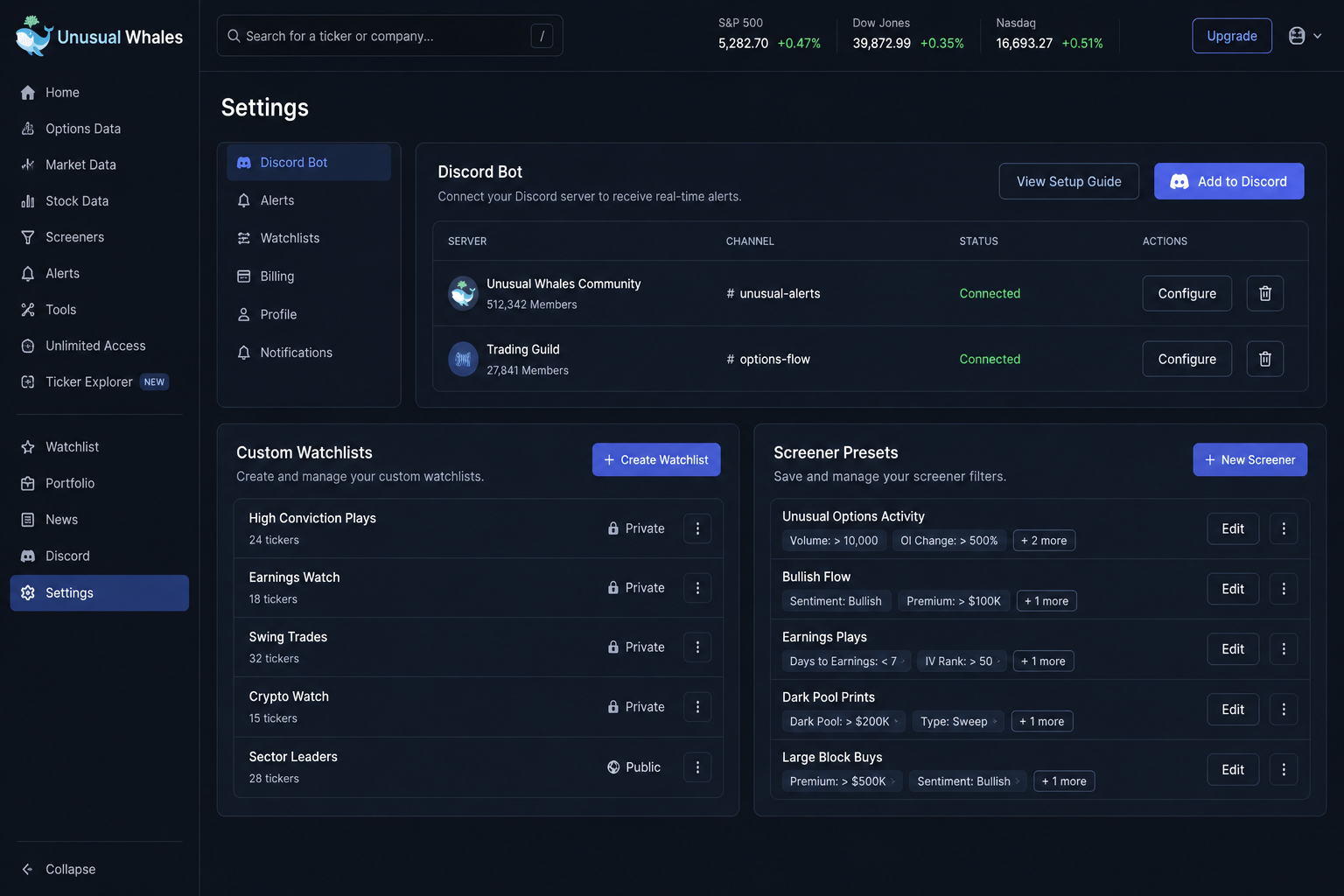The width and height of the screenshot is (1344, 896).
Task: Expand '+ 1 more' filters on Bullish Flow
Action: (x=1046, y=601)
